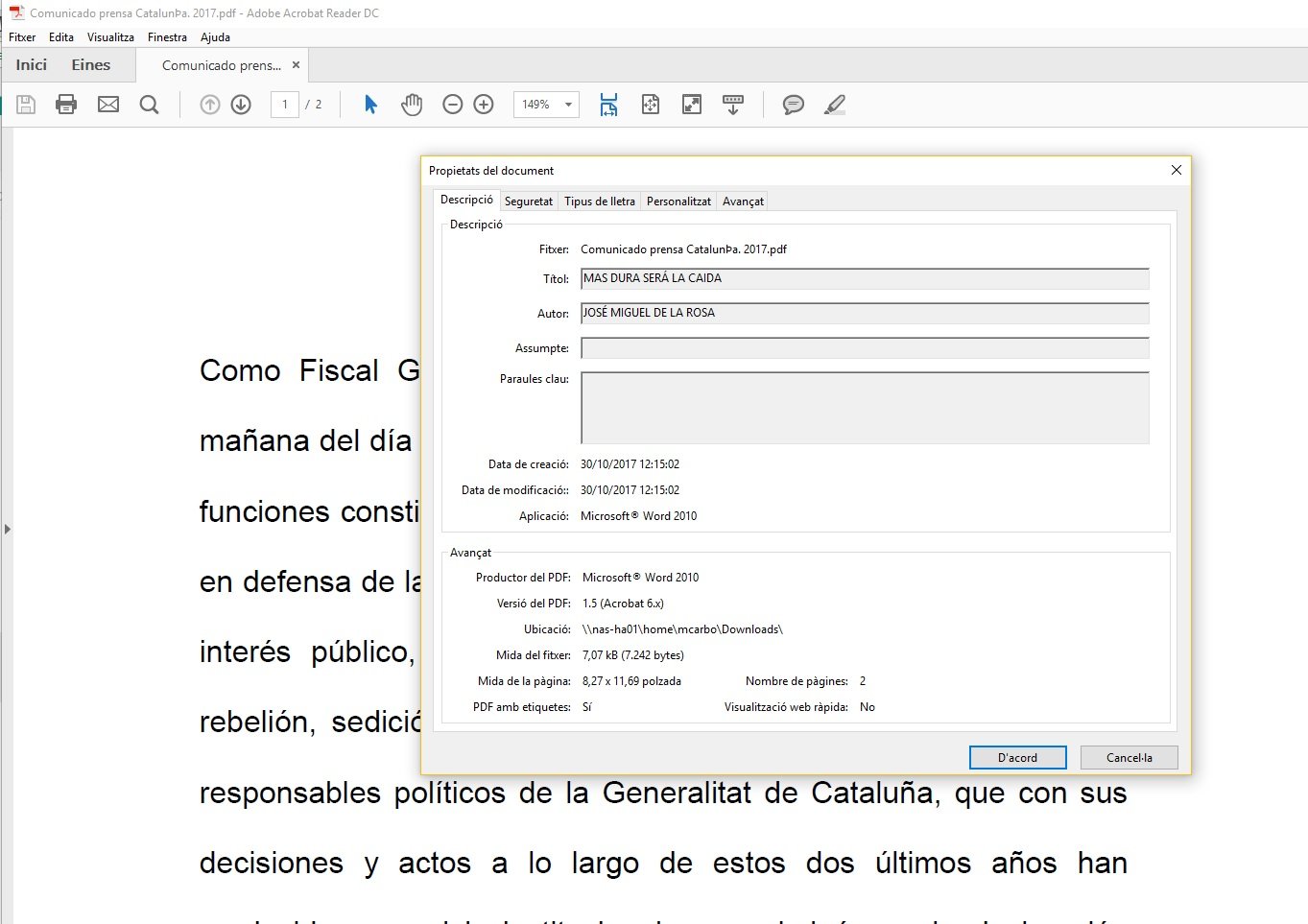This screenshot has height=924, width=1308.
Task: Go to next page arrow icon
Action: 241,105
